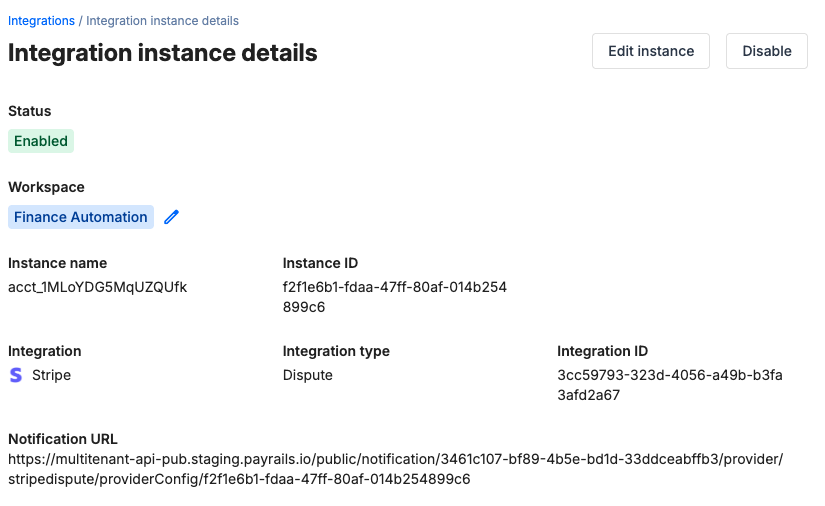Click the Workspace label
825x506 pixels.
(x=46, y=187)
